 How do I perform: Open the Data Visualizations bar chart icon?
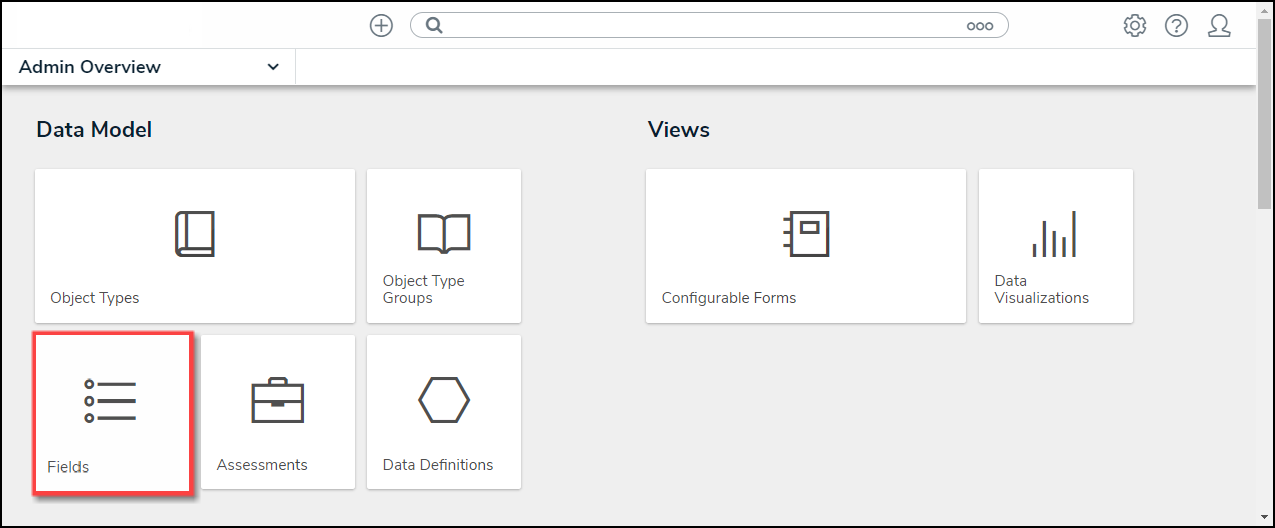pyautogui.click(x=1054, y=234)
